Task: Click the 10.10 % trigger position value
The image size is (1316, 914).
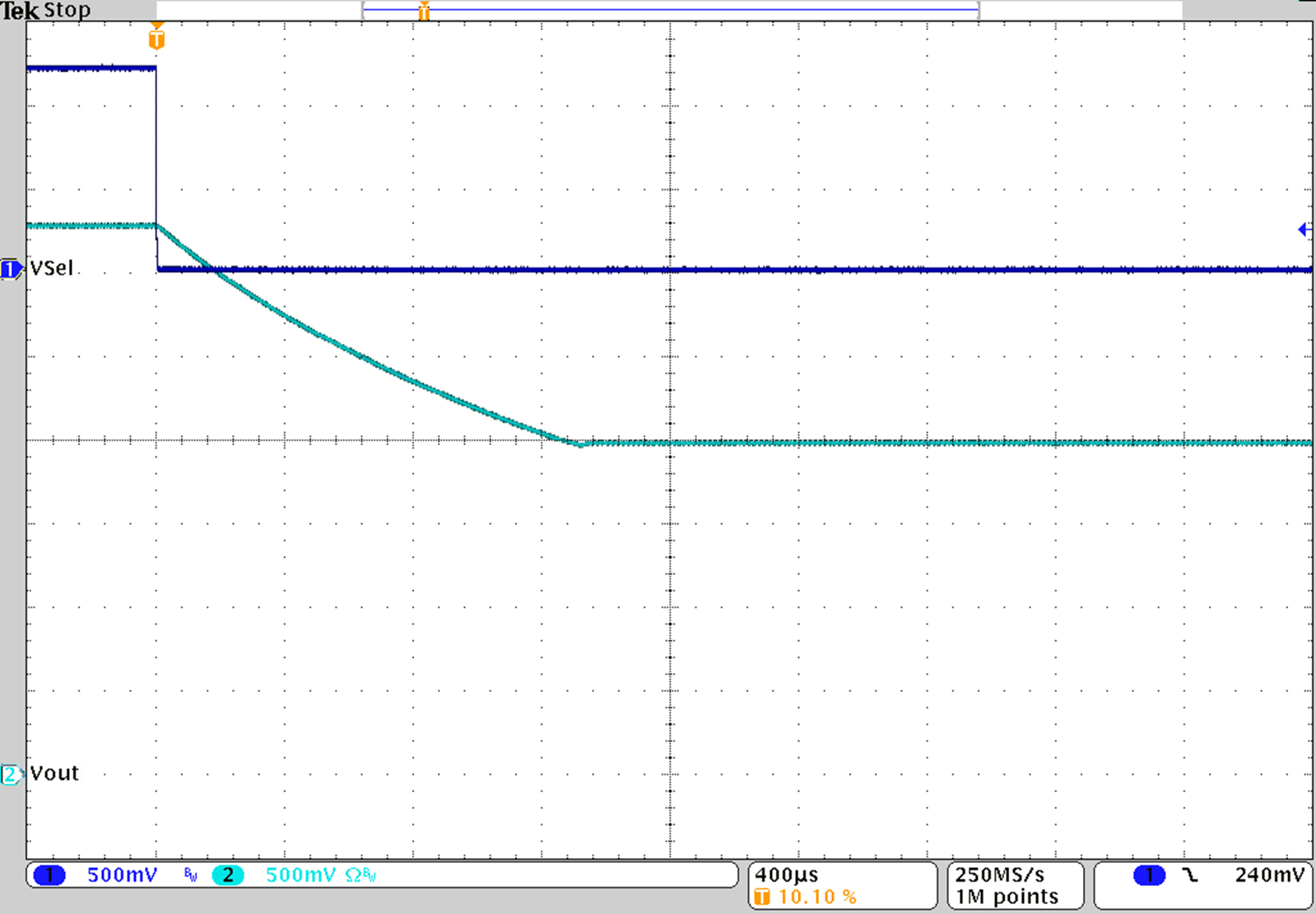Action: pyautogui.click(x=817, y=897)
